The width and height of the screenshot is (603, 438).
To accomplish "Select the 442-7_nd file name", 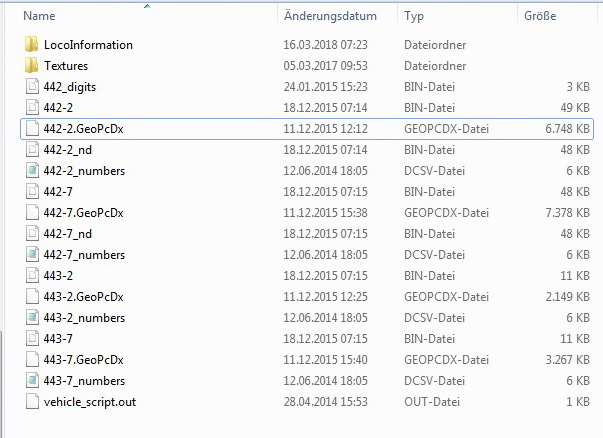I will tap(66, 234).
